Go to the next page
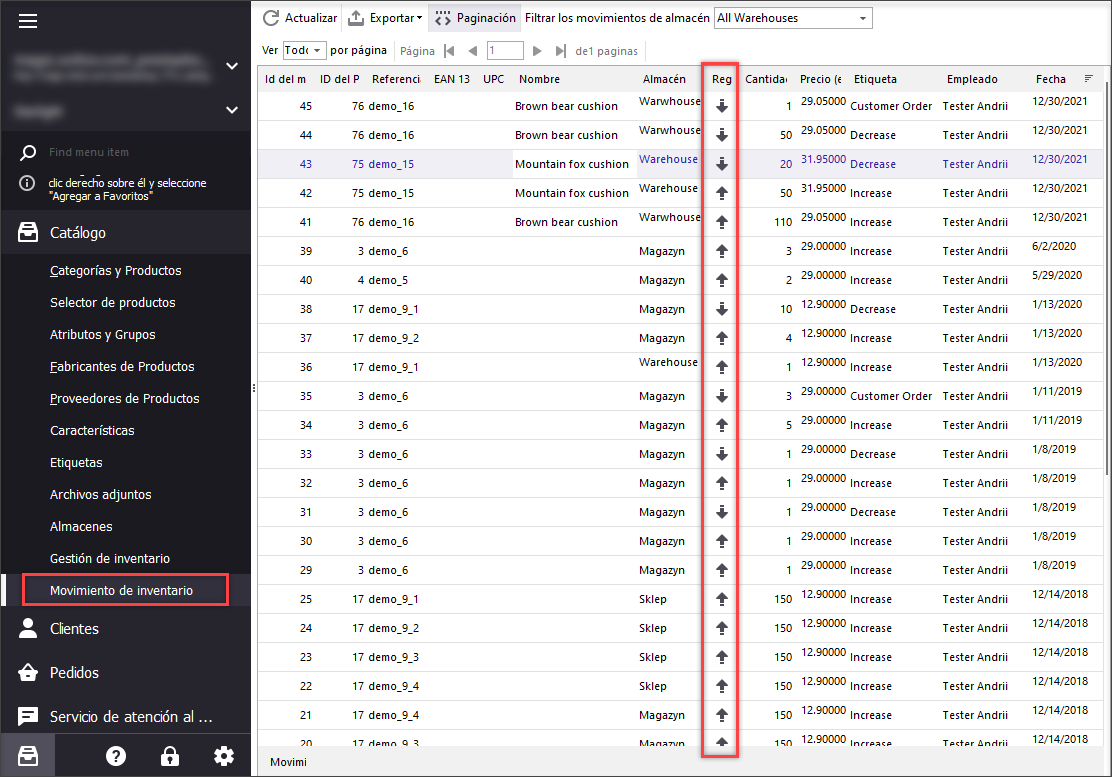 click(537, 51)
